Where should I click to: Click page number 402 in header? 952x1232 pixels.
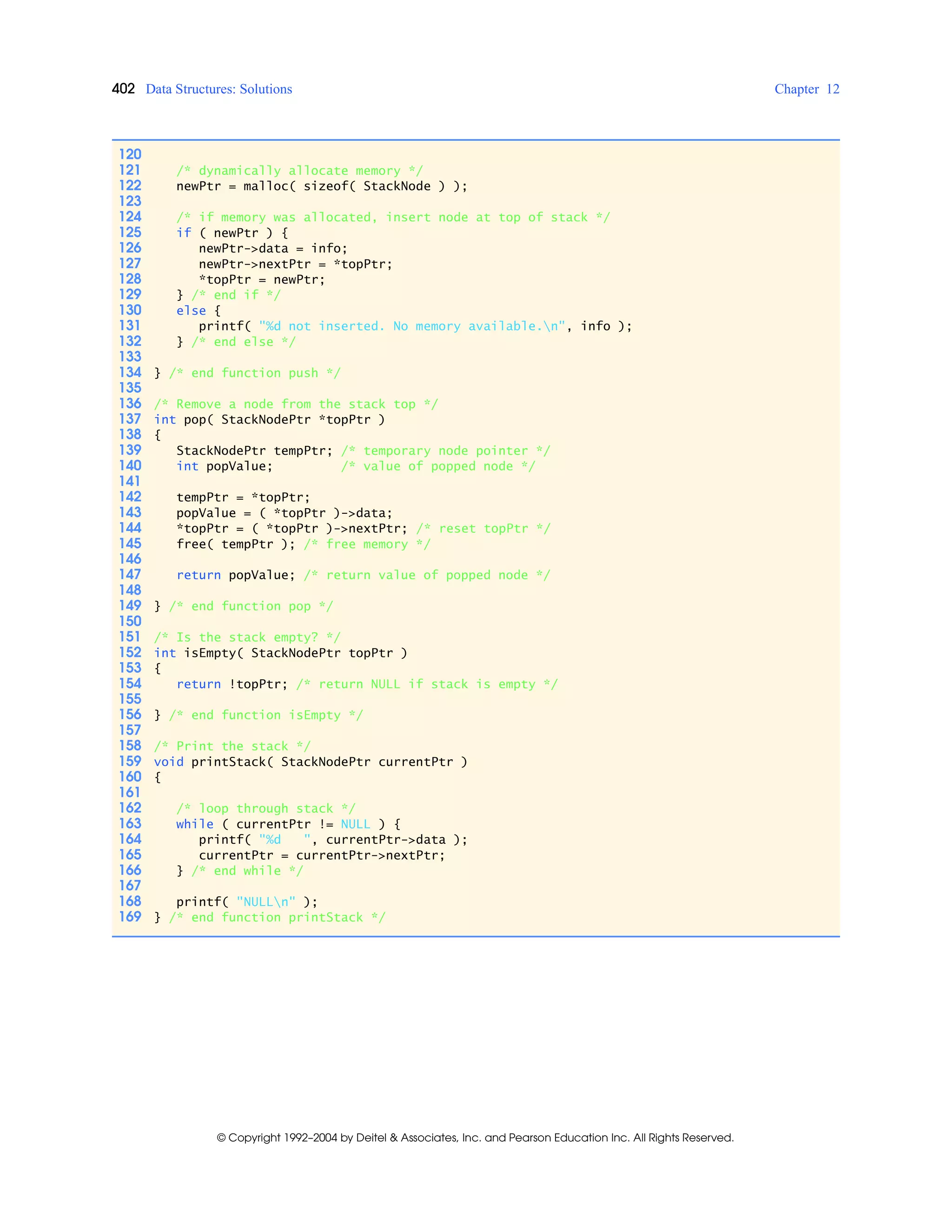pos(124,89)
